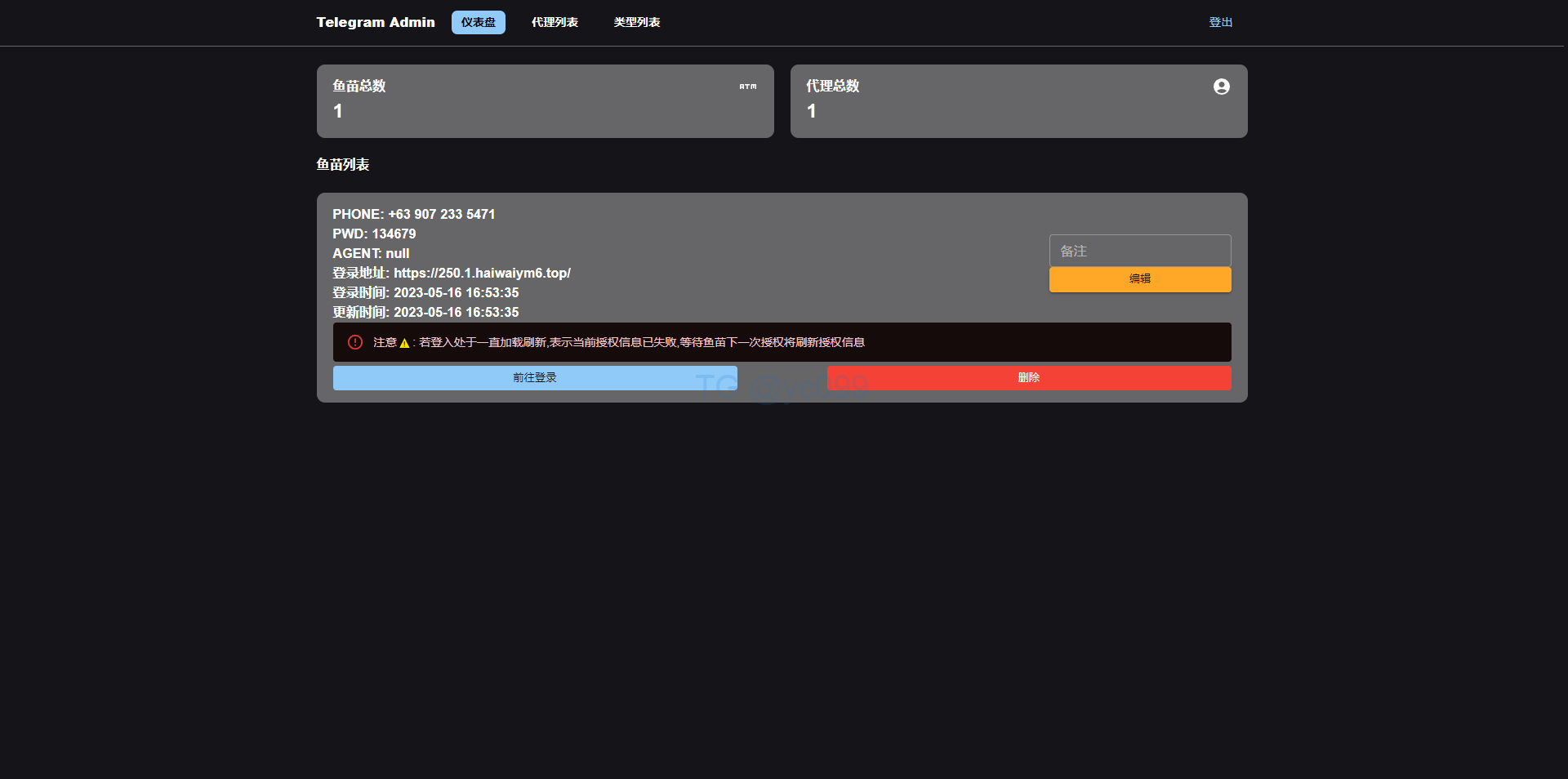Screen dimensions: 1568x779
Task: Click the 登出 logout link
Action: (1220, 23)
